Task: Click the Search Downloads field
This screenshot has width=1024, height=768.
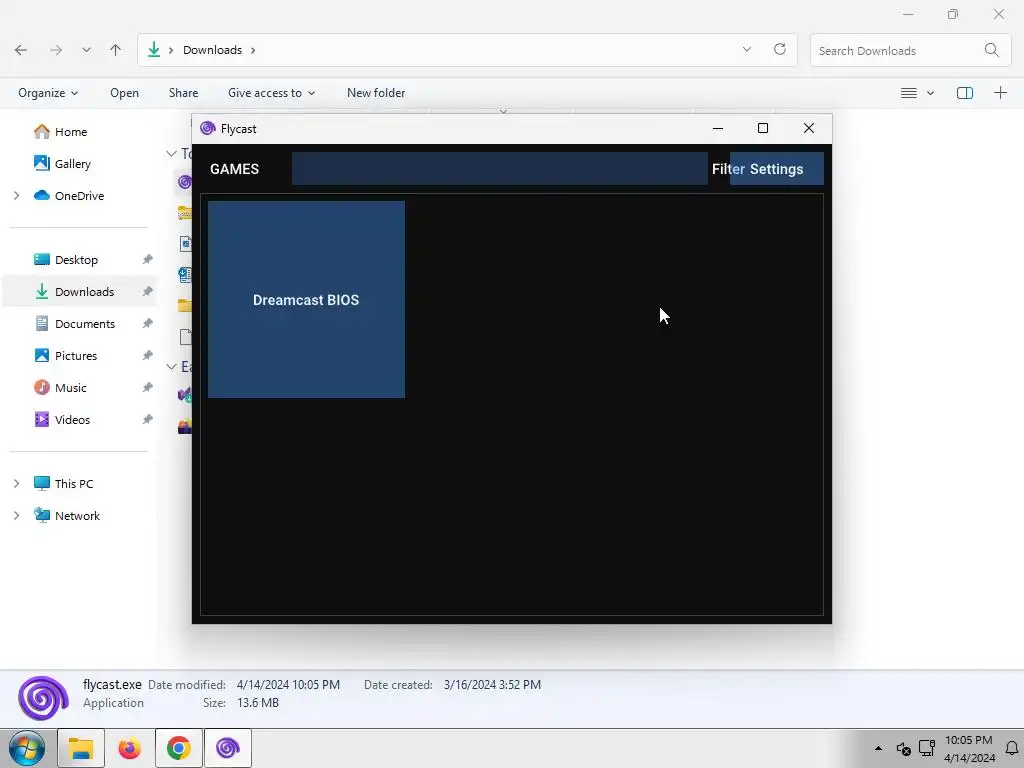Action: (x=910, y=50)
